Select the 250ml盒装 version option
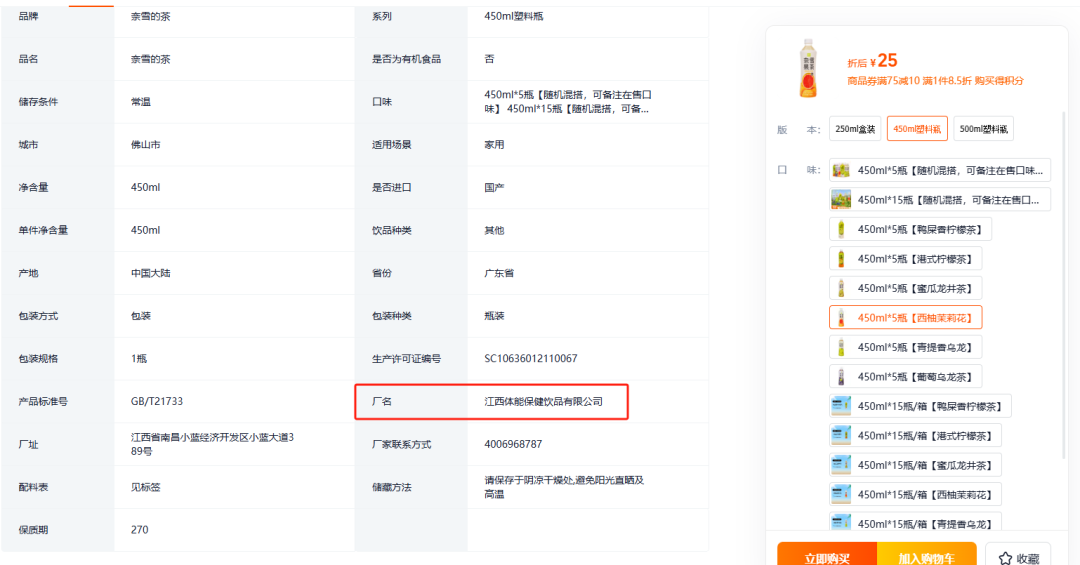This screenshot has height=565, width=1080. [855, 129]
